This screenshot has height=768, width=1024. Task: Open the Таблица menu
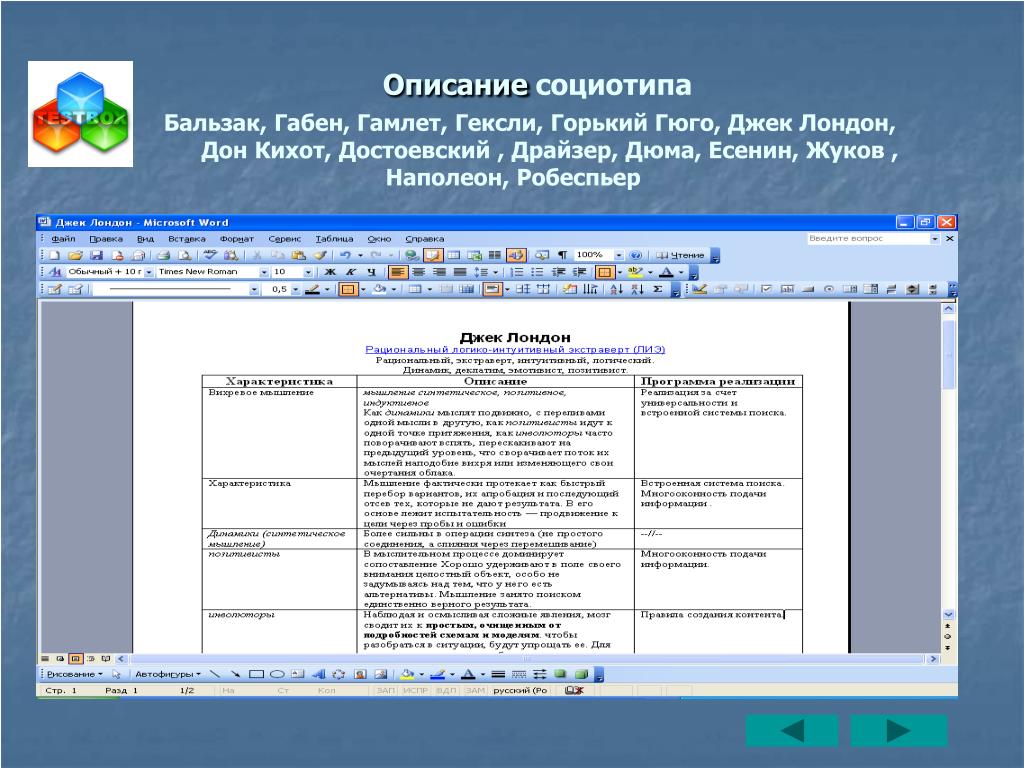click(x=334, y=239)
